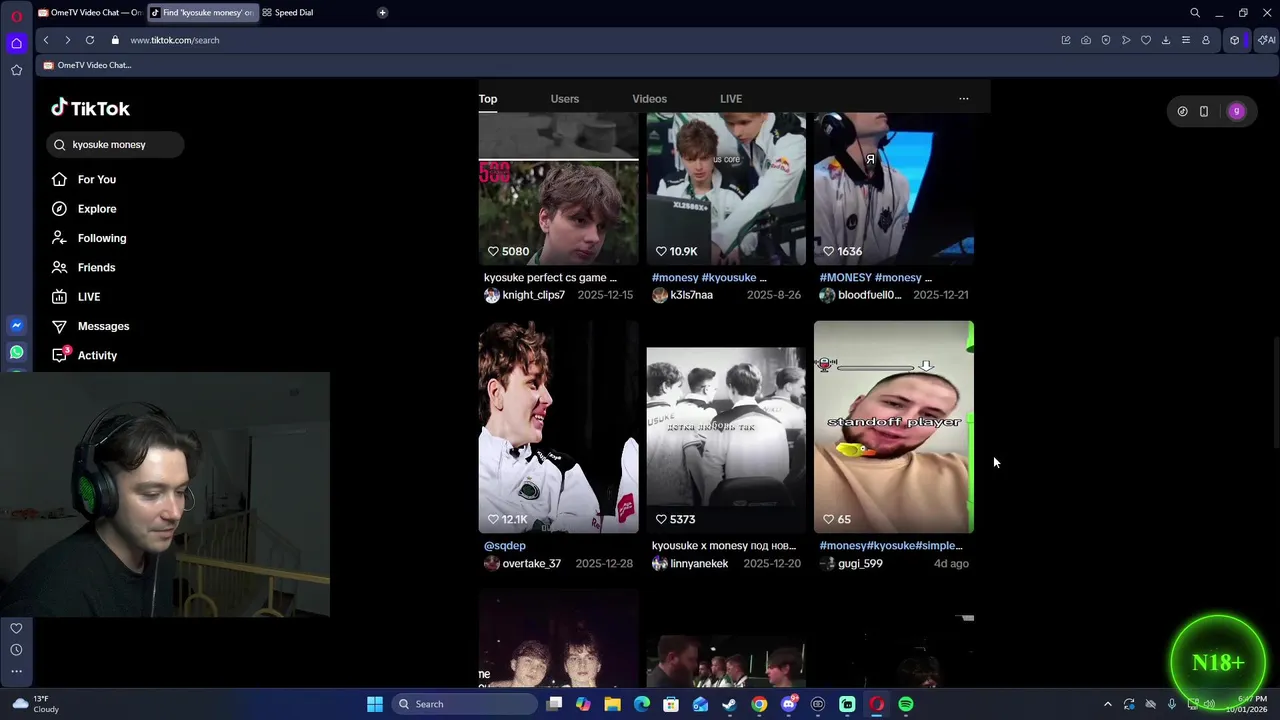Open the browser downloads icon
This screenshot has width=1280, height=720.
[x=1166, y=40]
